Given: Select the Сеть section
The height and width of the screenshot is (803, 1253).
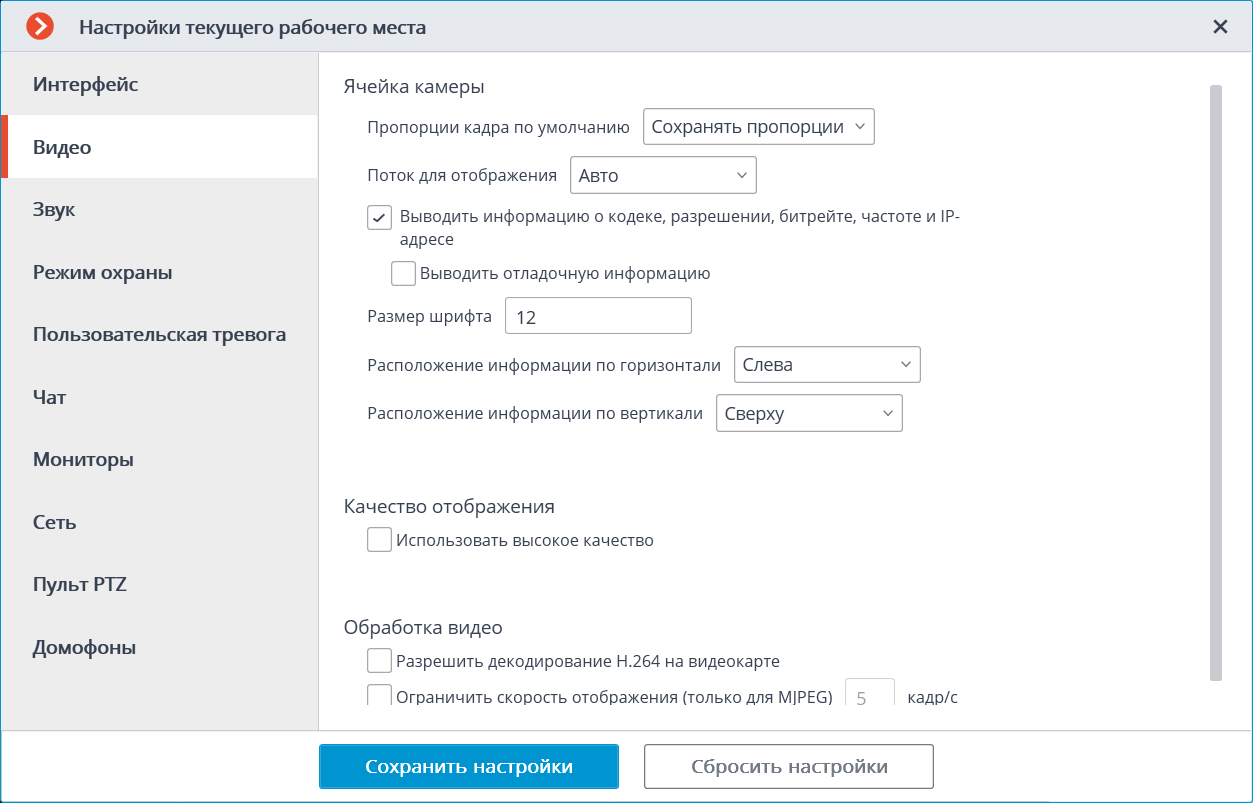Looking at the screenshot, I should (54, 522).
